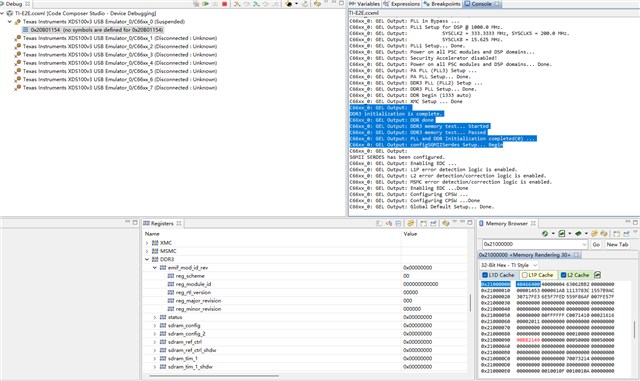Expand the MSMC register group
The image size is (640, 381).
point(147,251)
